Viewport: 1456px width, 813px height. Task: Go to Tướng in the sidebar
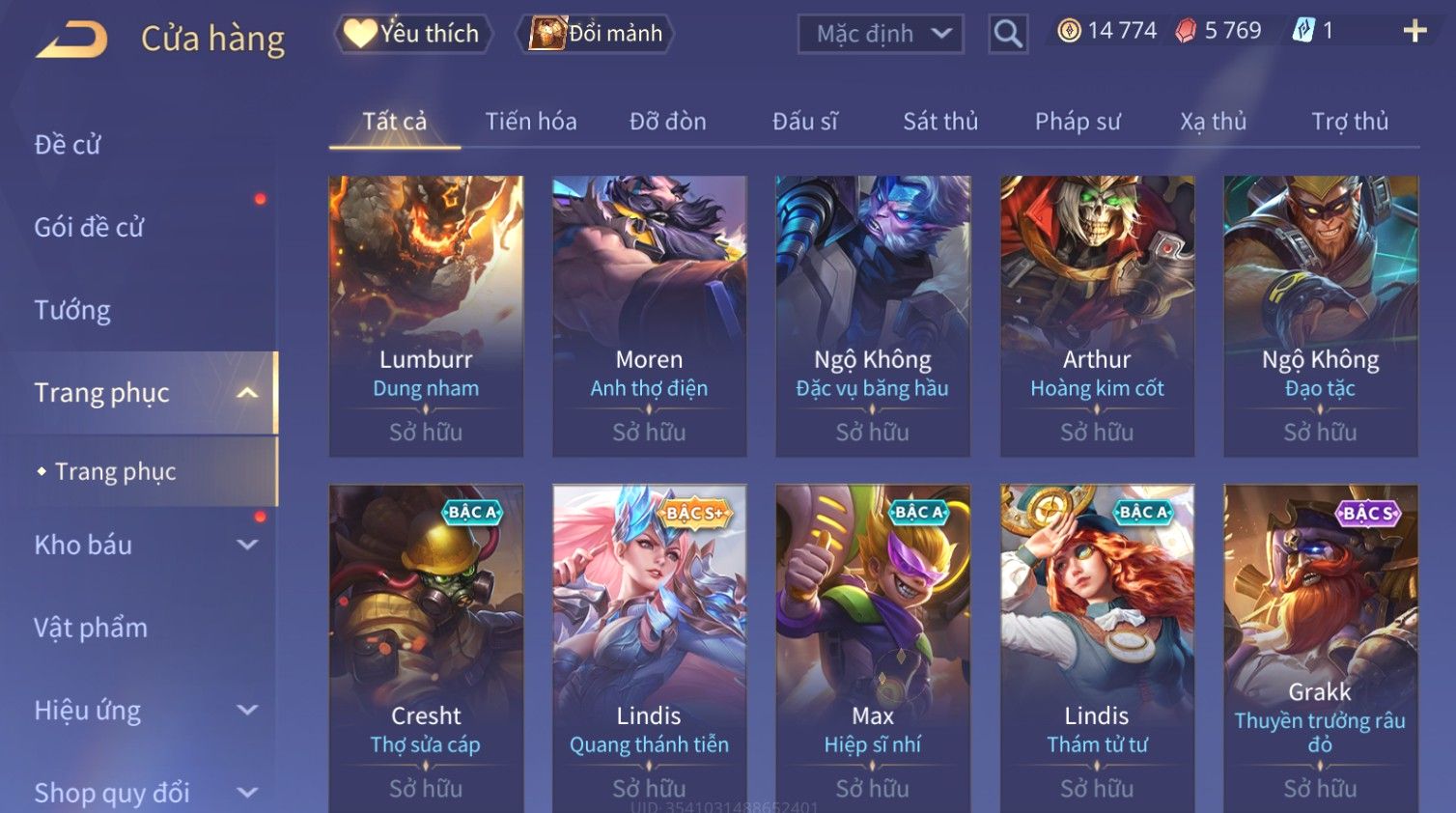point(72,310)
